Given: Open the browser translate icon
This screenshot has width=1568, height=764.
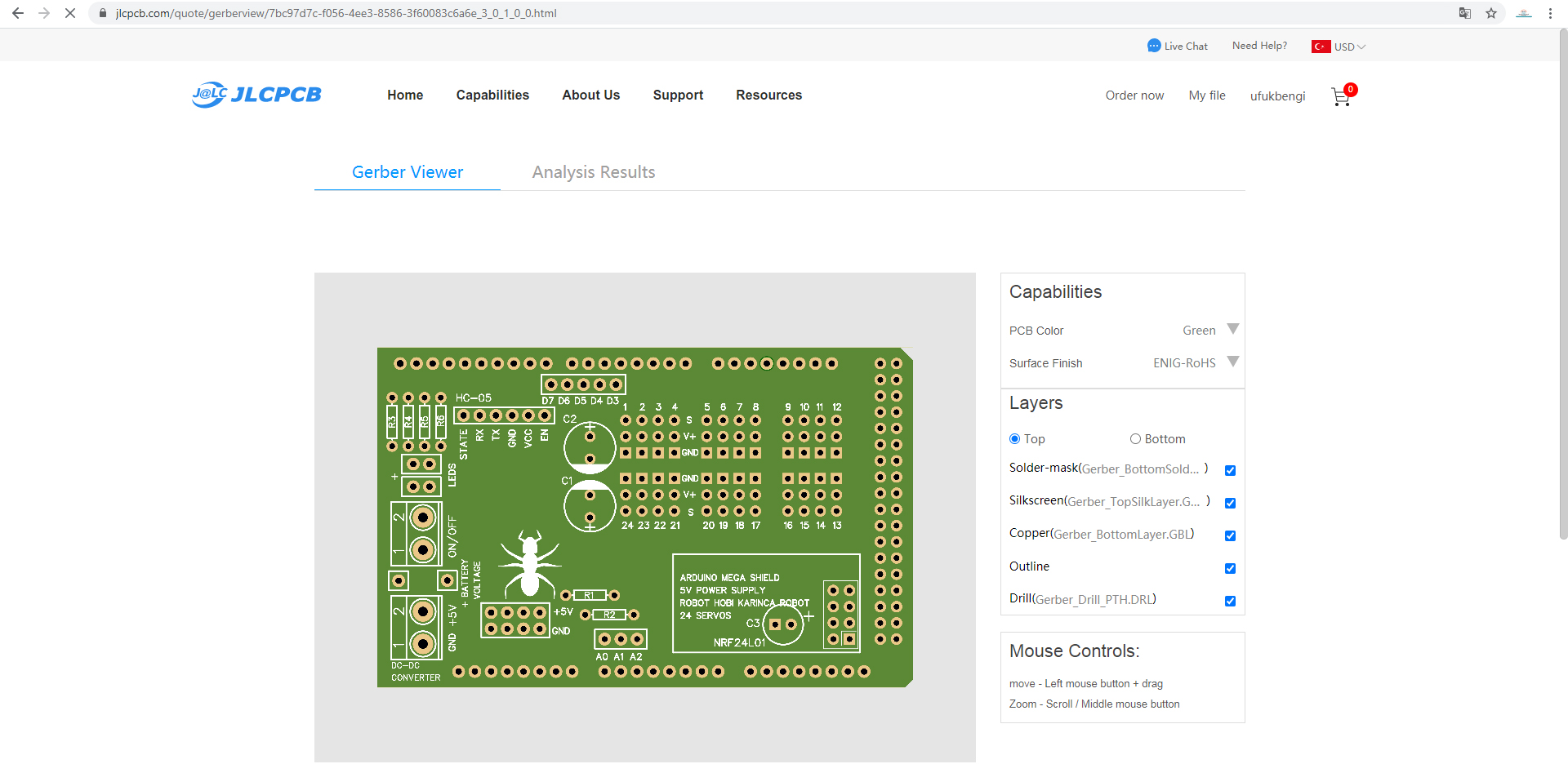Looking at the screenshot, I should 1465,13.
